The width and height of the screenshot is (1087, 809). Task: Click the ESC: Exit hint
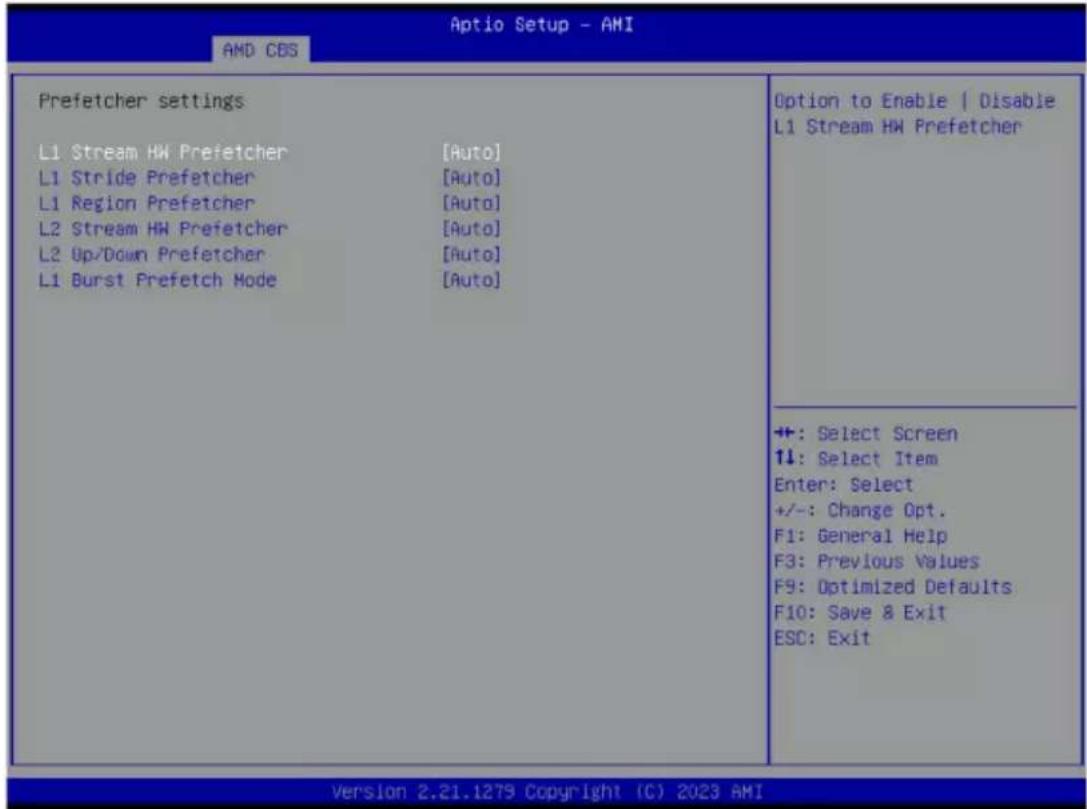point(822,638)
